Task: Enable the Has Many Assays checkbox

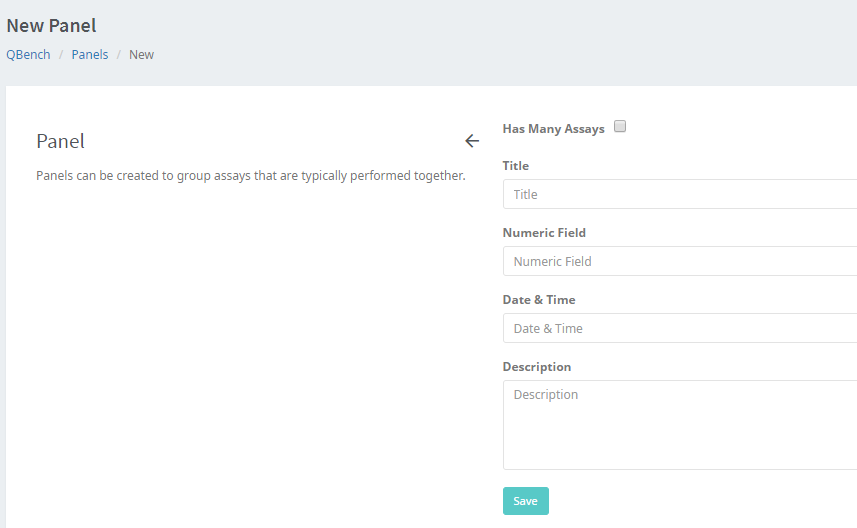Action: pyautogui.click(x=620, y=127)
